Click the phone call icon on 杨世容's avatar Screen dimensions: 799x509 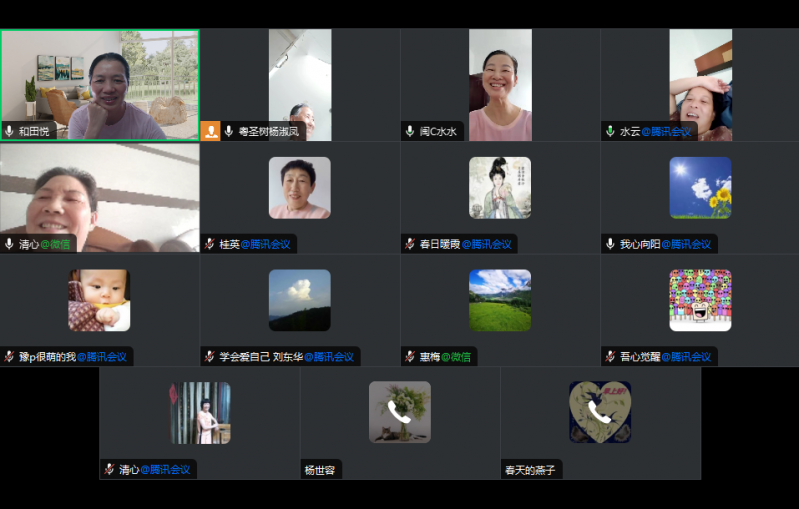399,412
